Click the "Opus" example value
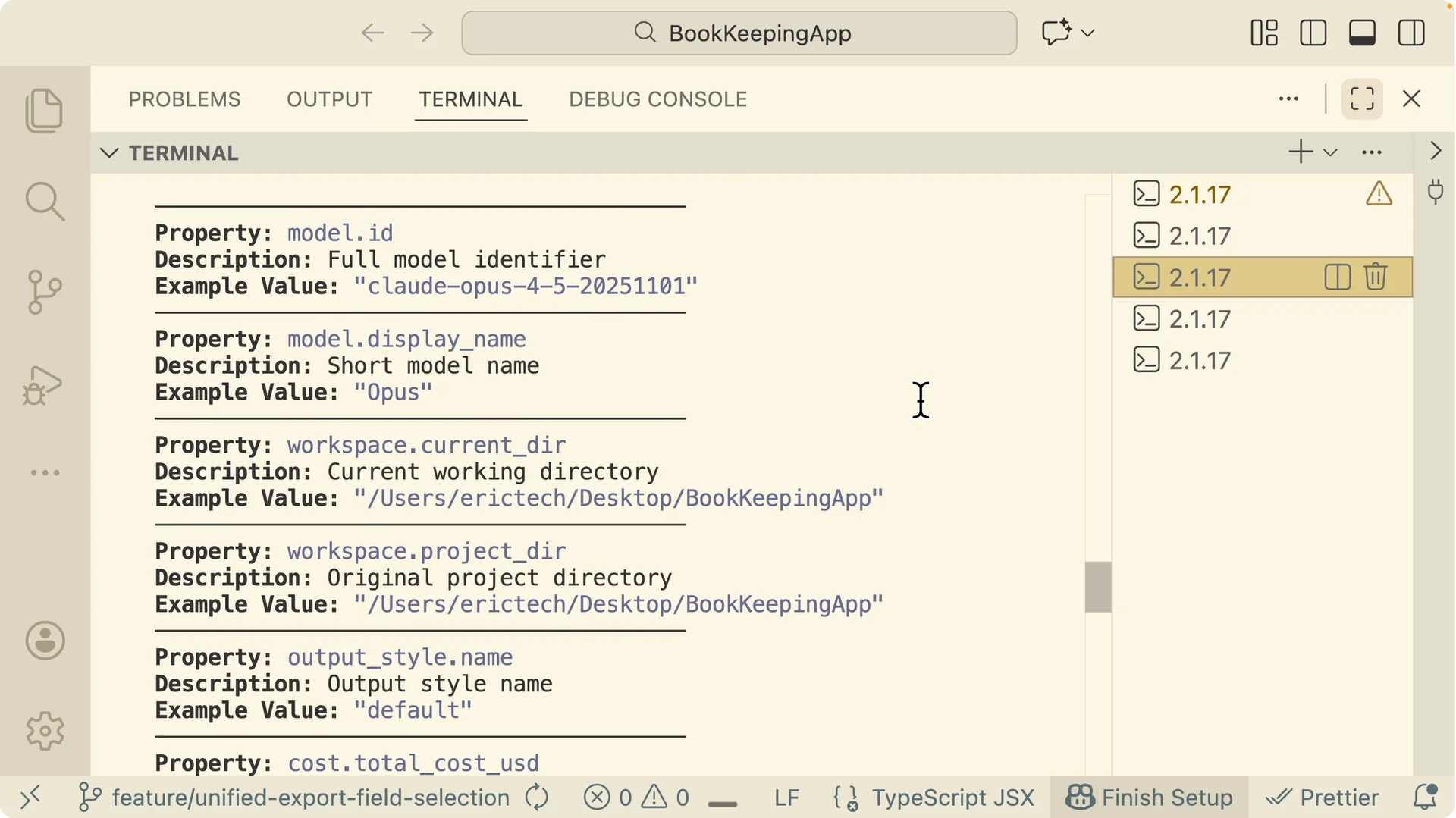The height and width of the screenshot is (818, 1456). click(x=394, y=393)
